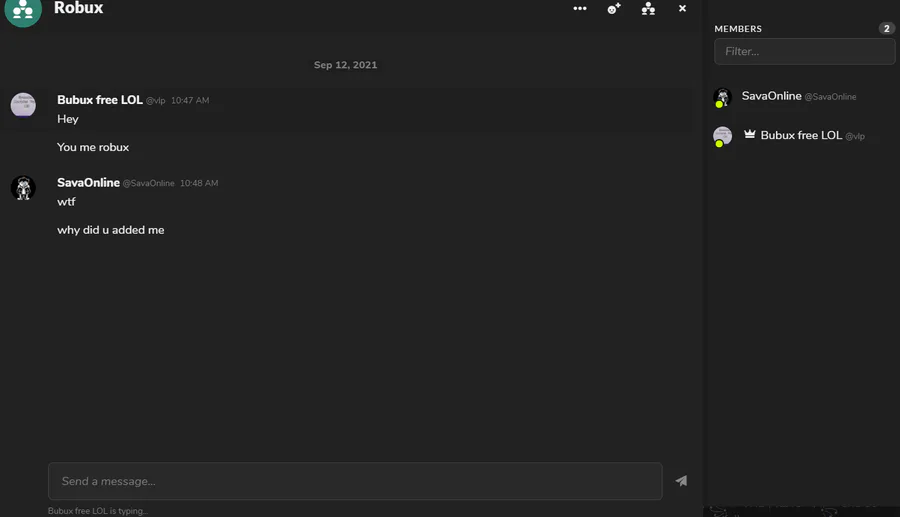Open Bubux free LOL profile from message author
The height and width of the screenshot is (517, 900).
[x=100, y=100]
